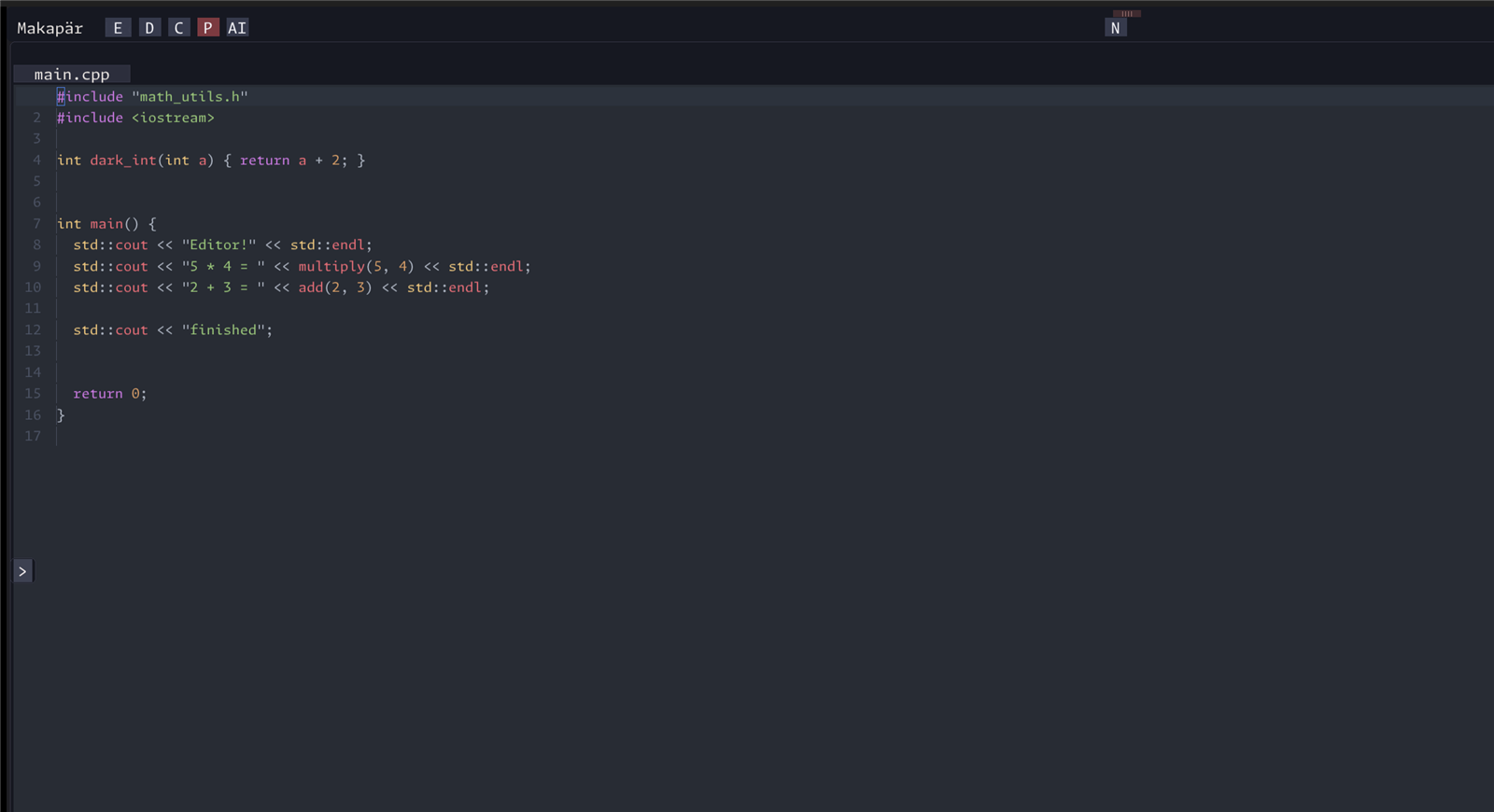Click the "finished" string literal
This screenshot has height=812, width=1494.
[x=223, y=330]
